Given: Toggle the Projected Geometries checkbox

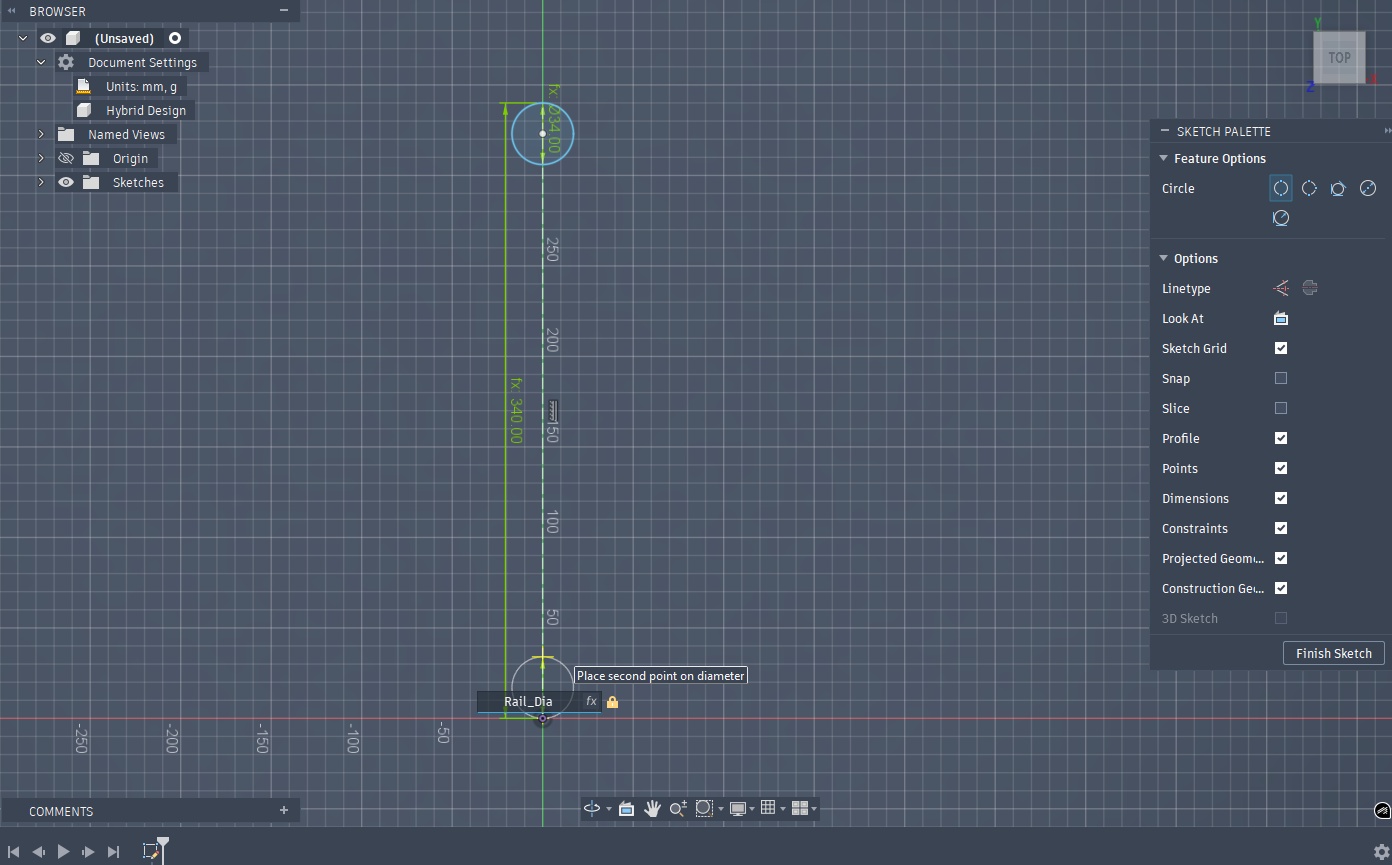Looking at the screenshot, I should tap(1281, 558).
